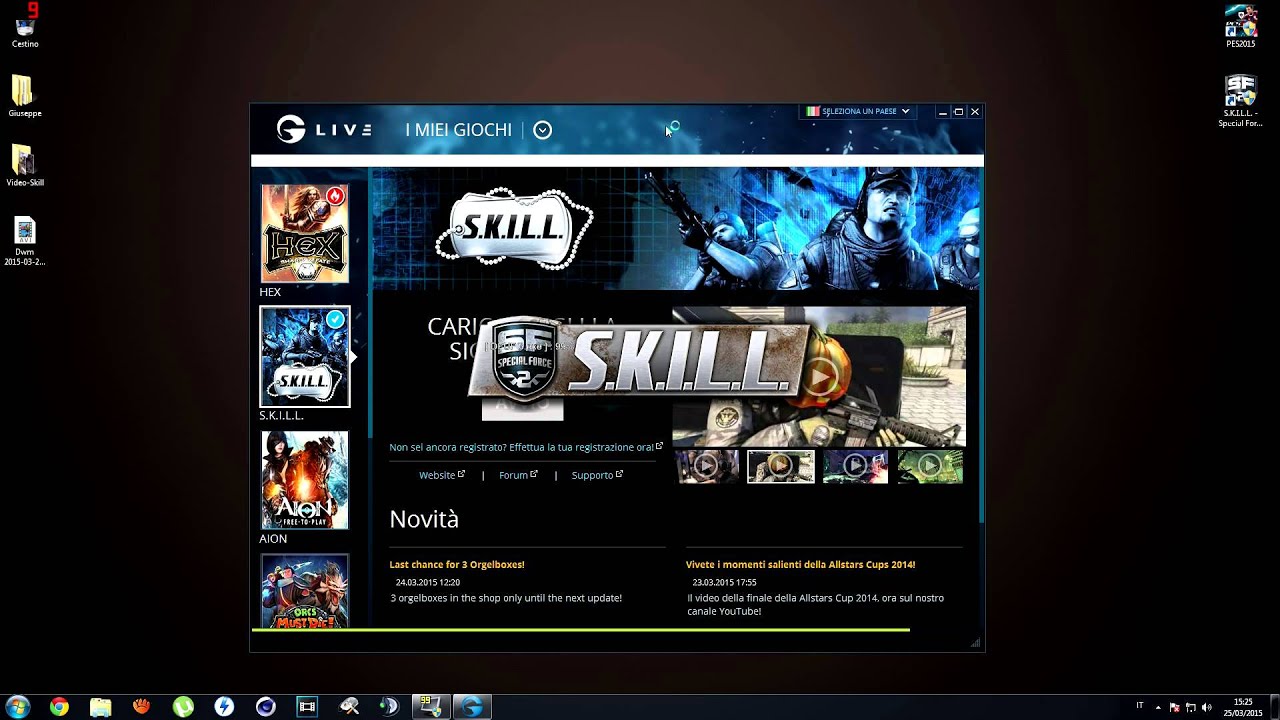The image size is (1280, 720).
Task: Click the S.K.I.L.L. dog tag banner logo
Action: tap(515, 228)
